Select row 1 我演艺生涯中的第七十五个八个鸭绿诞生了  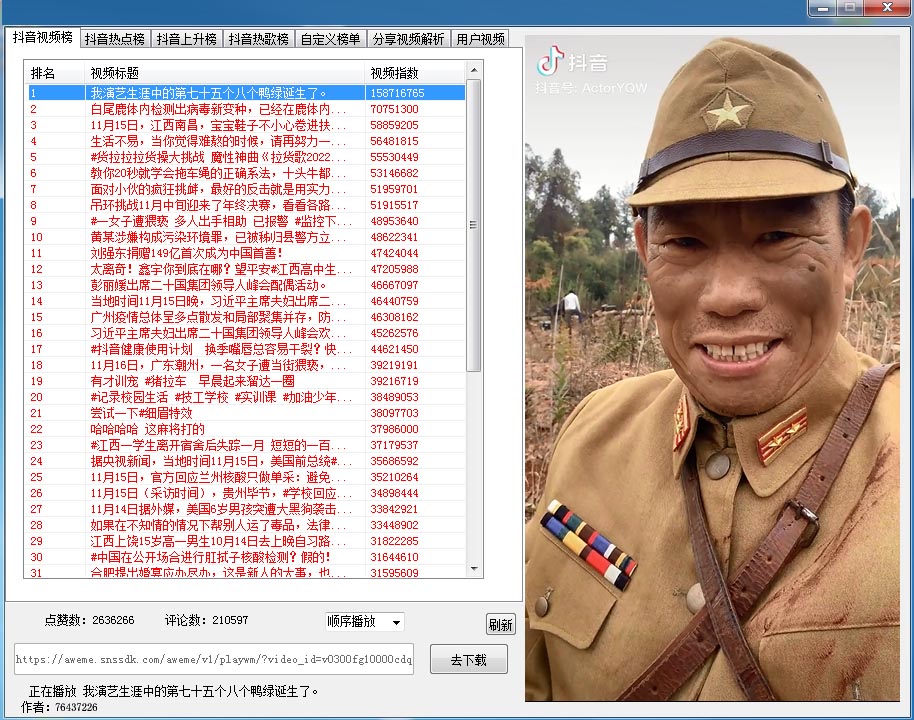(x=247, y=93)
